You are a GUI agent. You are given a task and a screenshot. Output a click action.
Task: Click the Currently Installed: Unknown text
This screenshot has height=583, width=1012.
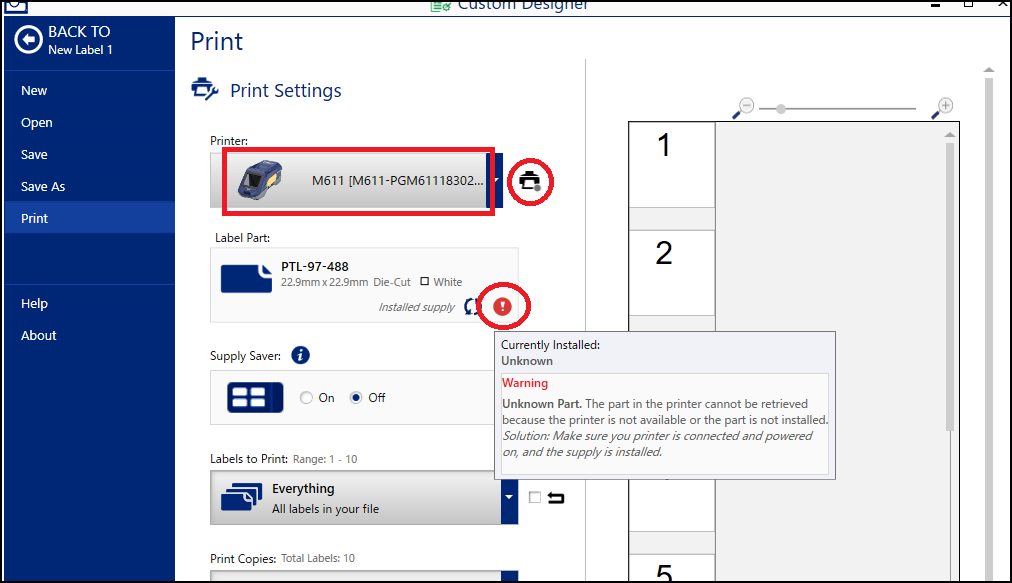(551, 353)
